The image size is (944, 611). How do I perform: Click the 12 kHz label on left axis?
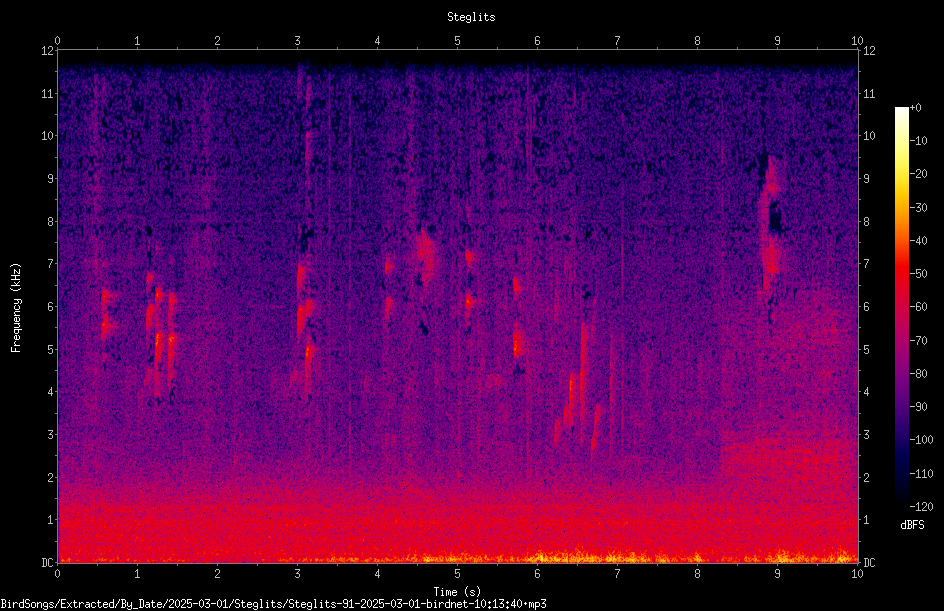pyautogui.click(x=48, y=51)
